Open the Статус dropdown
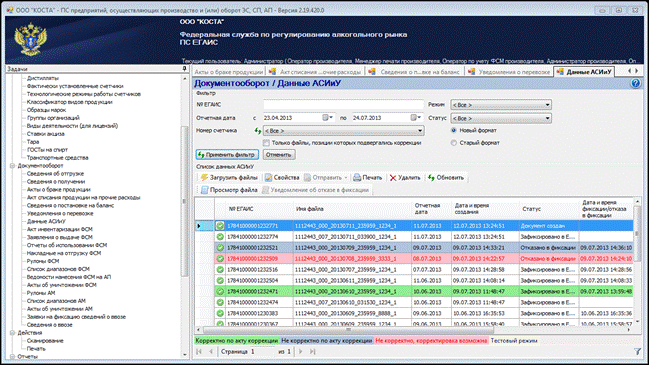 click(x=501, y=118)
